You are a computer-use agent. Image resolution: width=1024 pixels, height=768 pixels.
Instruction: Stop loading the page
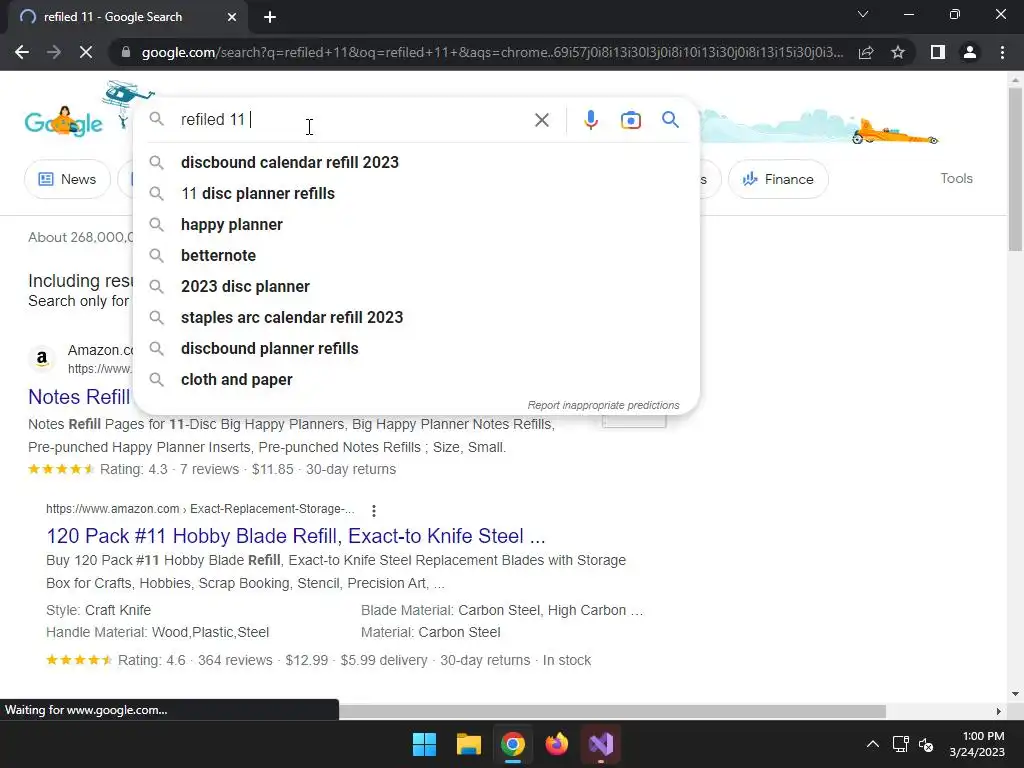(86, 52)
